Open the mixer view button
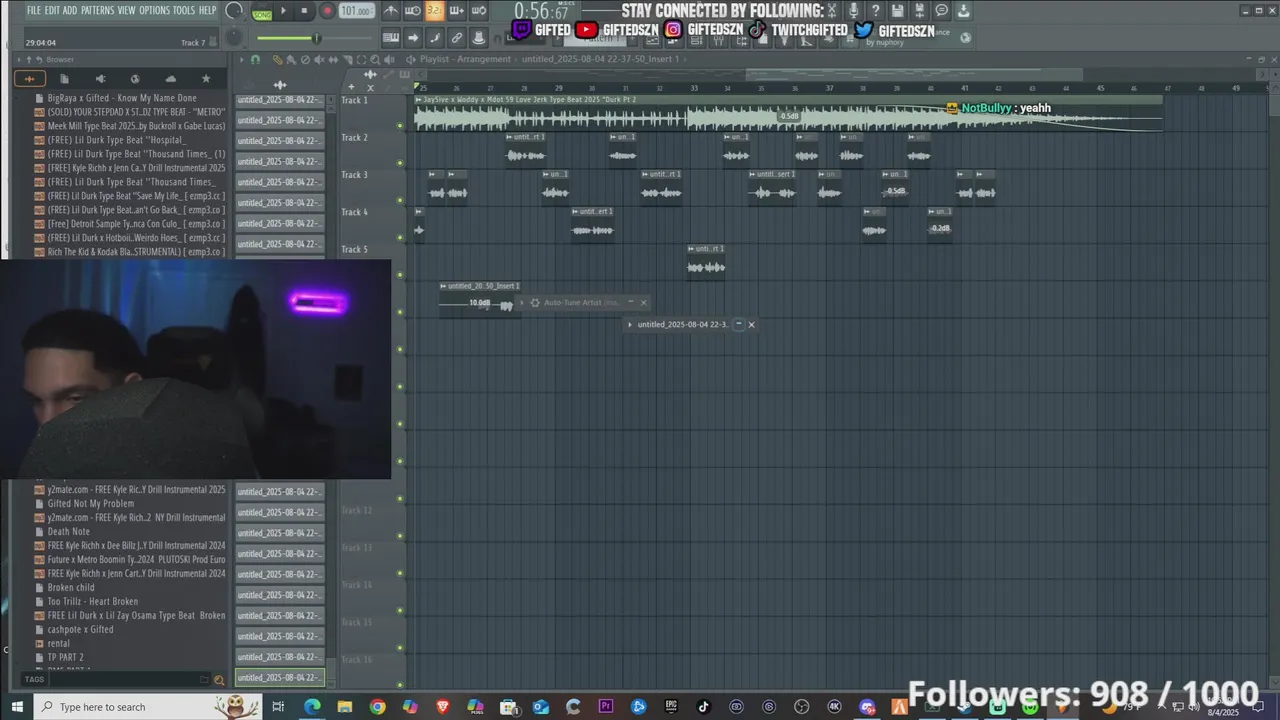1280x720 pixels. (x=719, y=41)
